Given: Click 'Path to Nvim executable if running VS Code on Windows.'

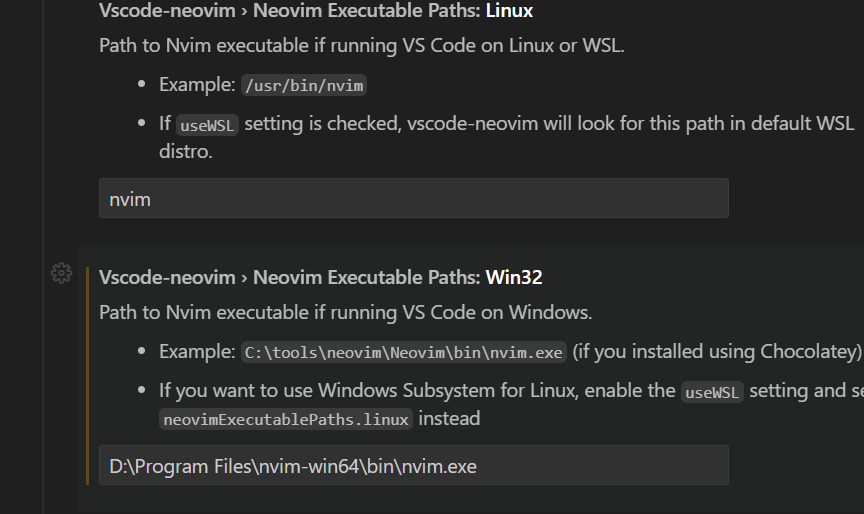Looking at the screenshot, I should click(x=345, y=312).
